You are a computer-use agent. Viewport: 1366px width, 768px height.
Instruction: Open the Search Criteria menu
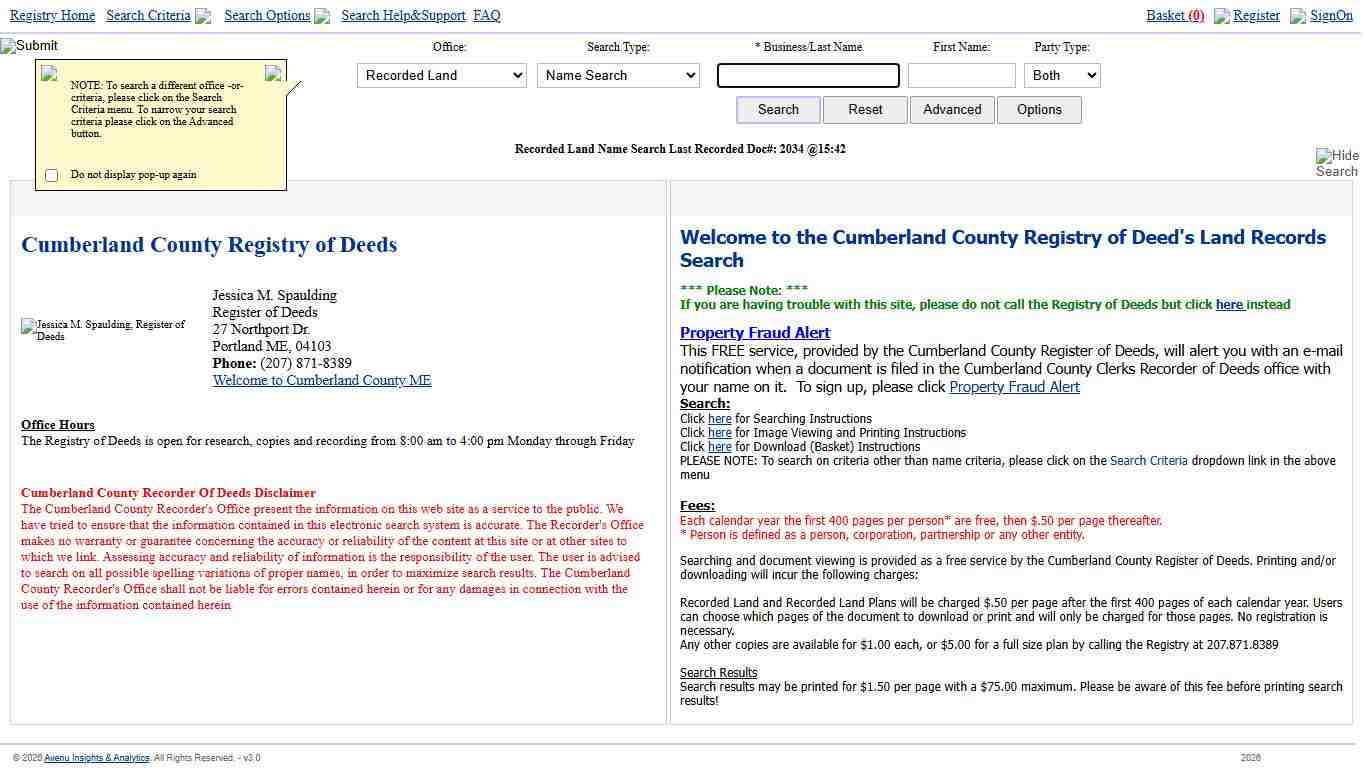[148, 16]
